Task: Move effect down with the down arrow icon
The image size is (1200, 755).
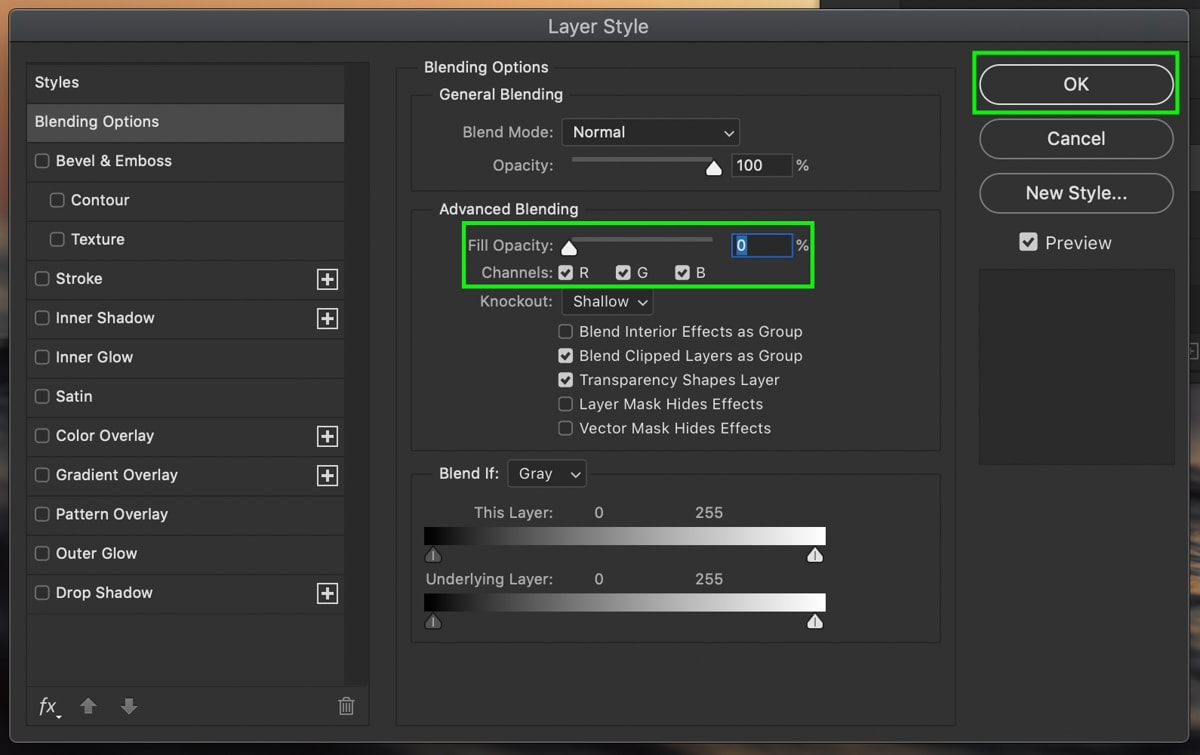Action: pos(128,706)
